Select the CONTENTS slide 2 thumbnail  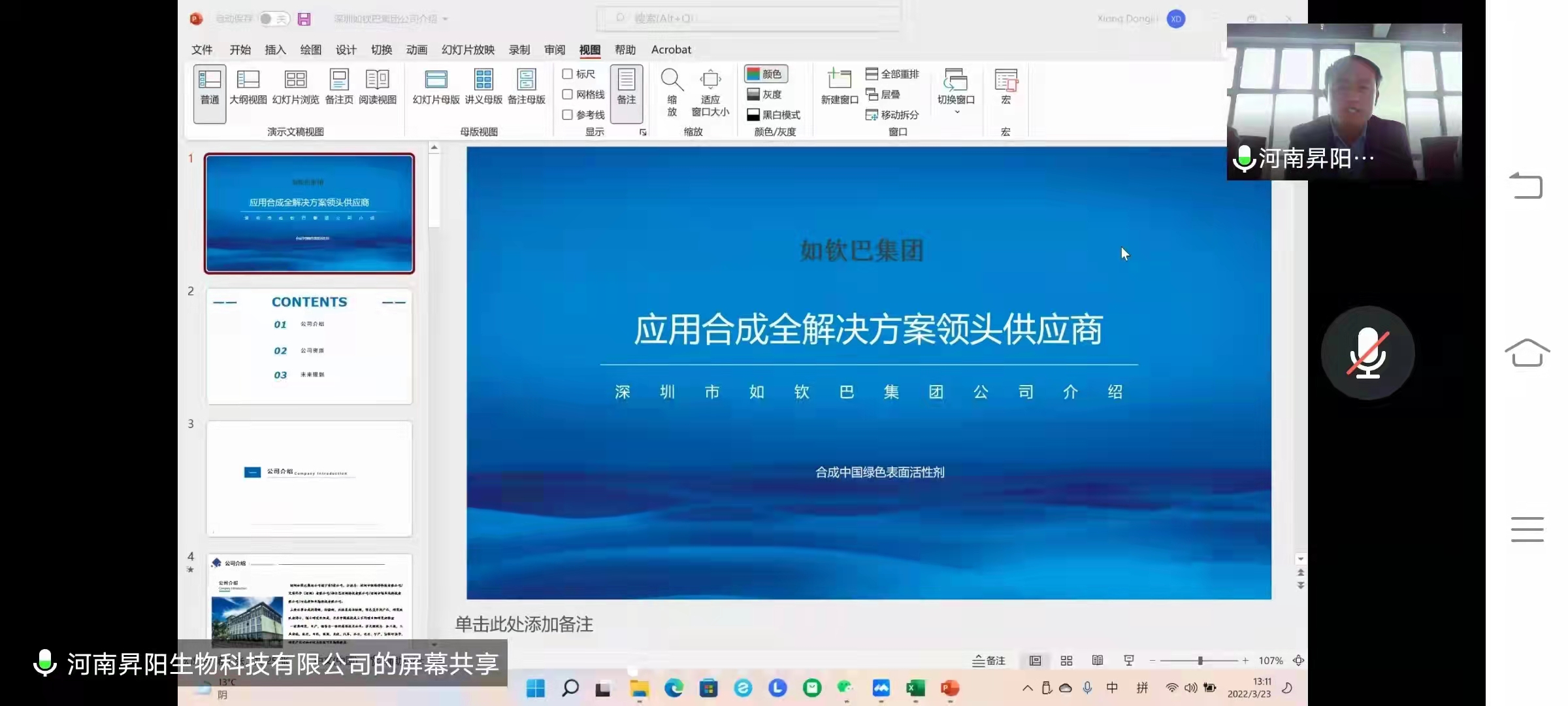(x=309, y=346)
